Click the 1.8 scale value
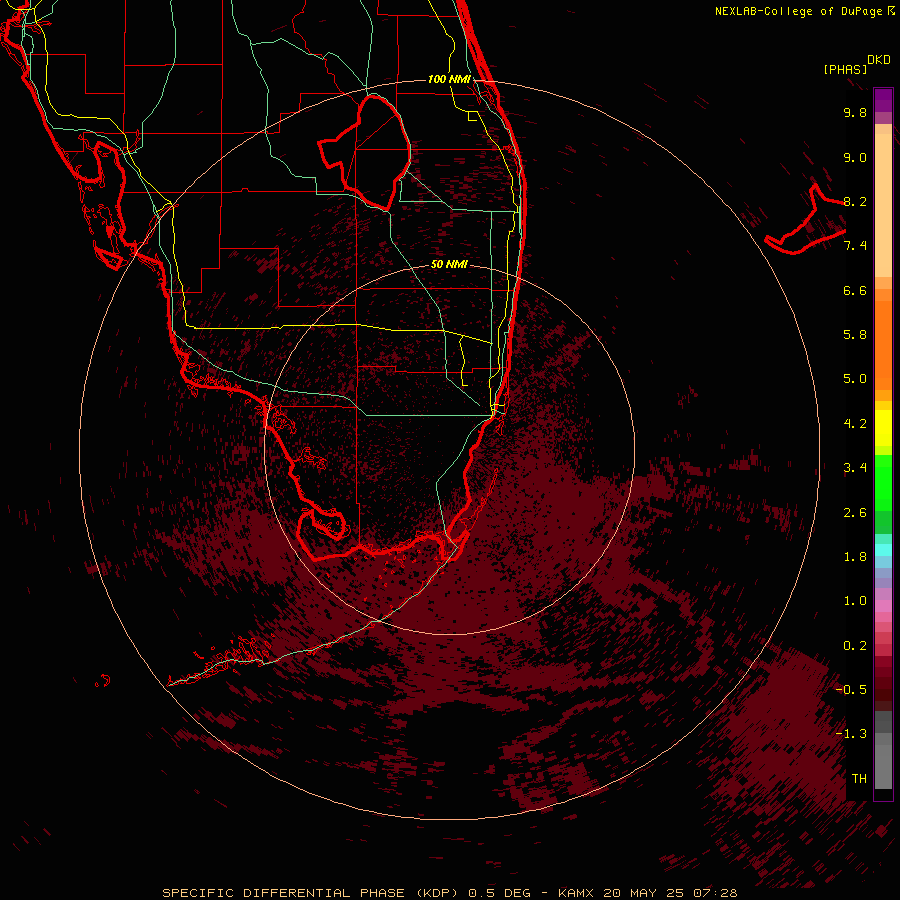900x900 pixels. [x=855, y=557]
